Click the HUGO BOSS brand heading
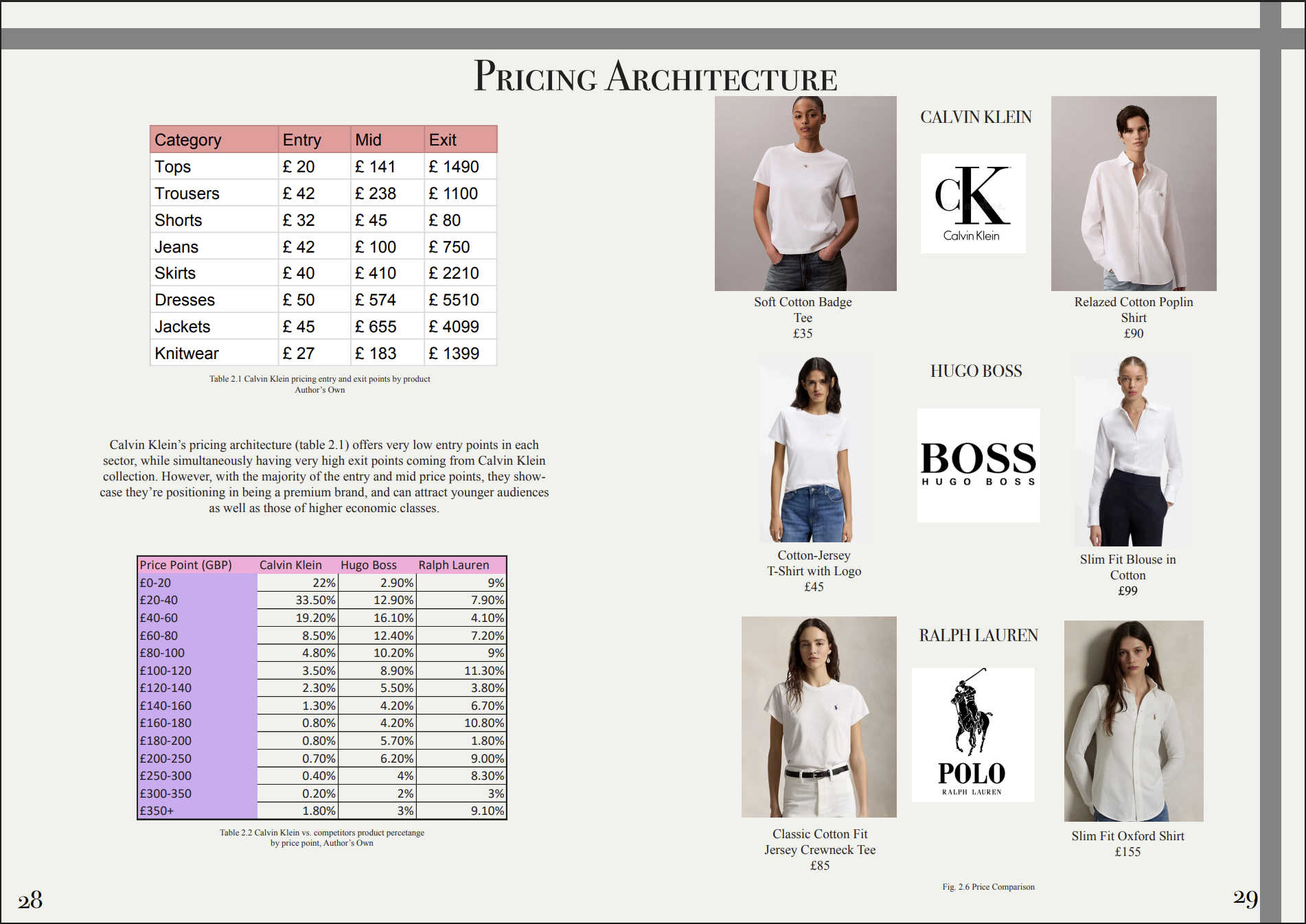The width and height of the screenshot is (1306, 924). click(x=976, y=371)
